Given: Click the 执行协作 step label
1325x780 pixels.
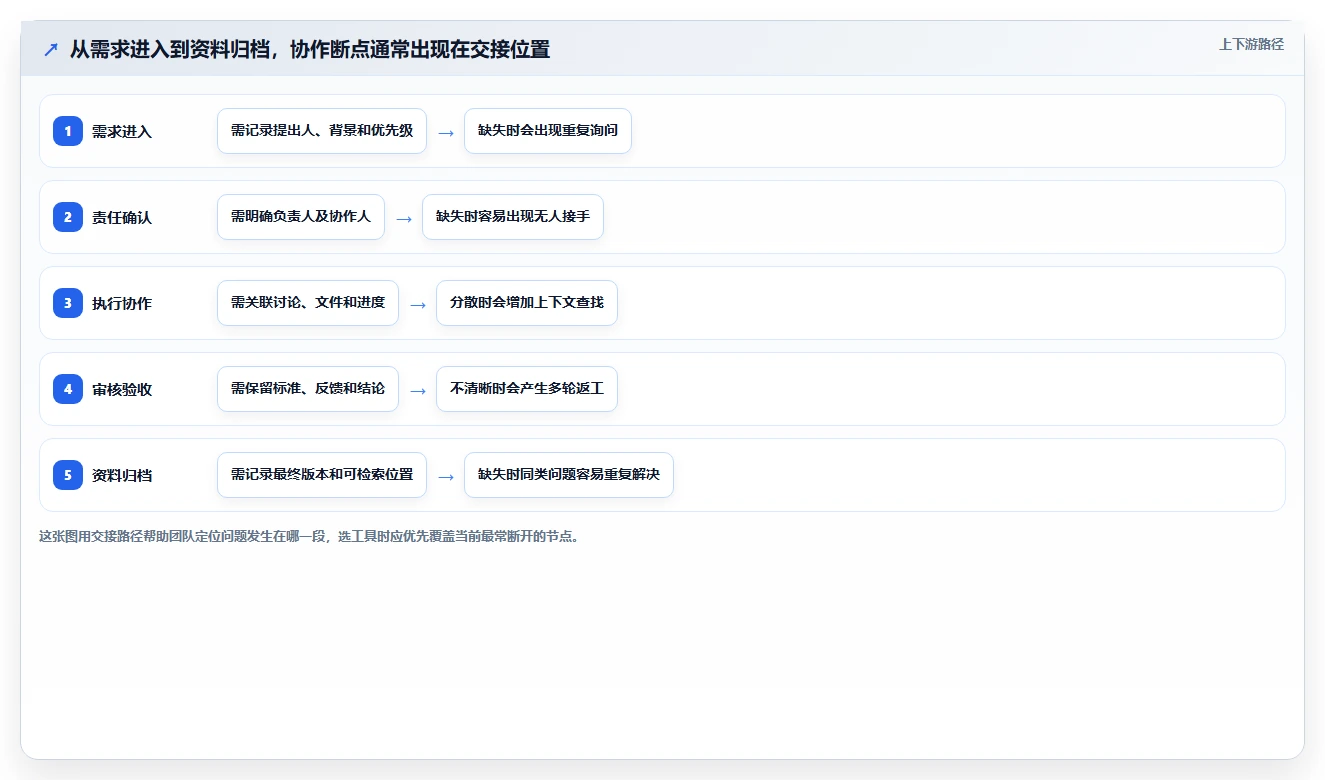Looking at the screenshot, I should click(122, 303).
